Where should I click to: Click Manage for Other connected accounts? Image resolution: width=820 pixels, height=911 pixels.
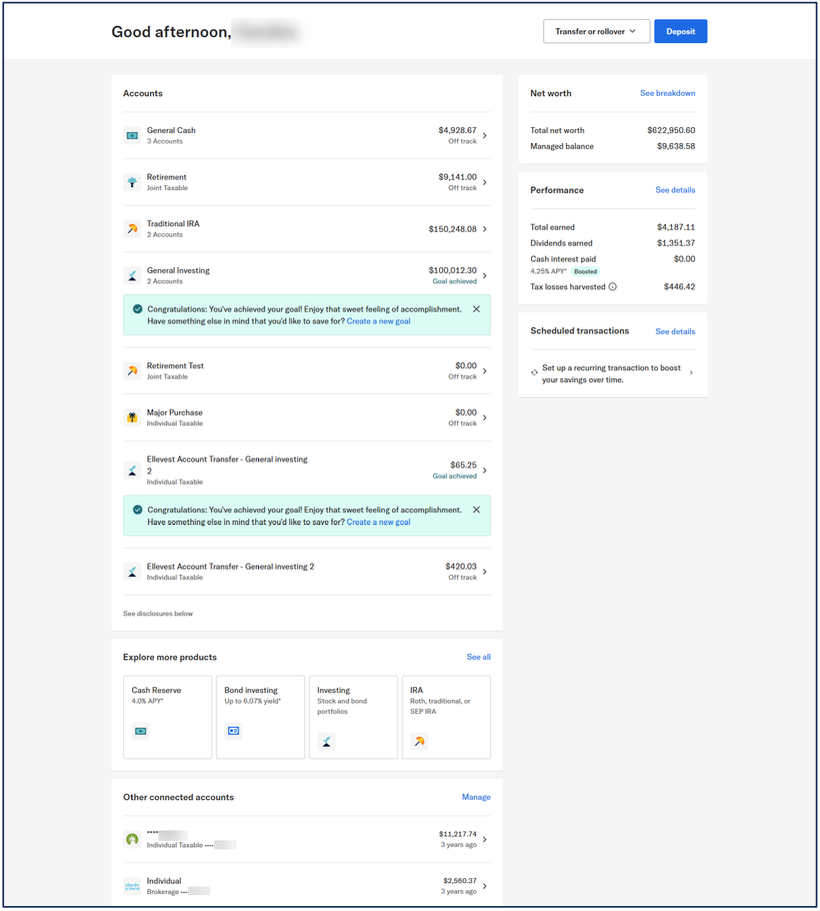[476, 797]
